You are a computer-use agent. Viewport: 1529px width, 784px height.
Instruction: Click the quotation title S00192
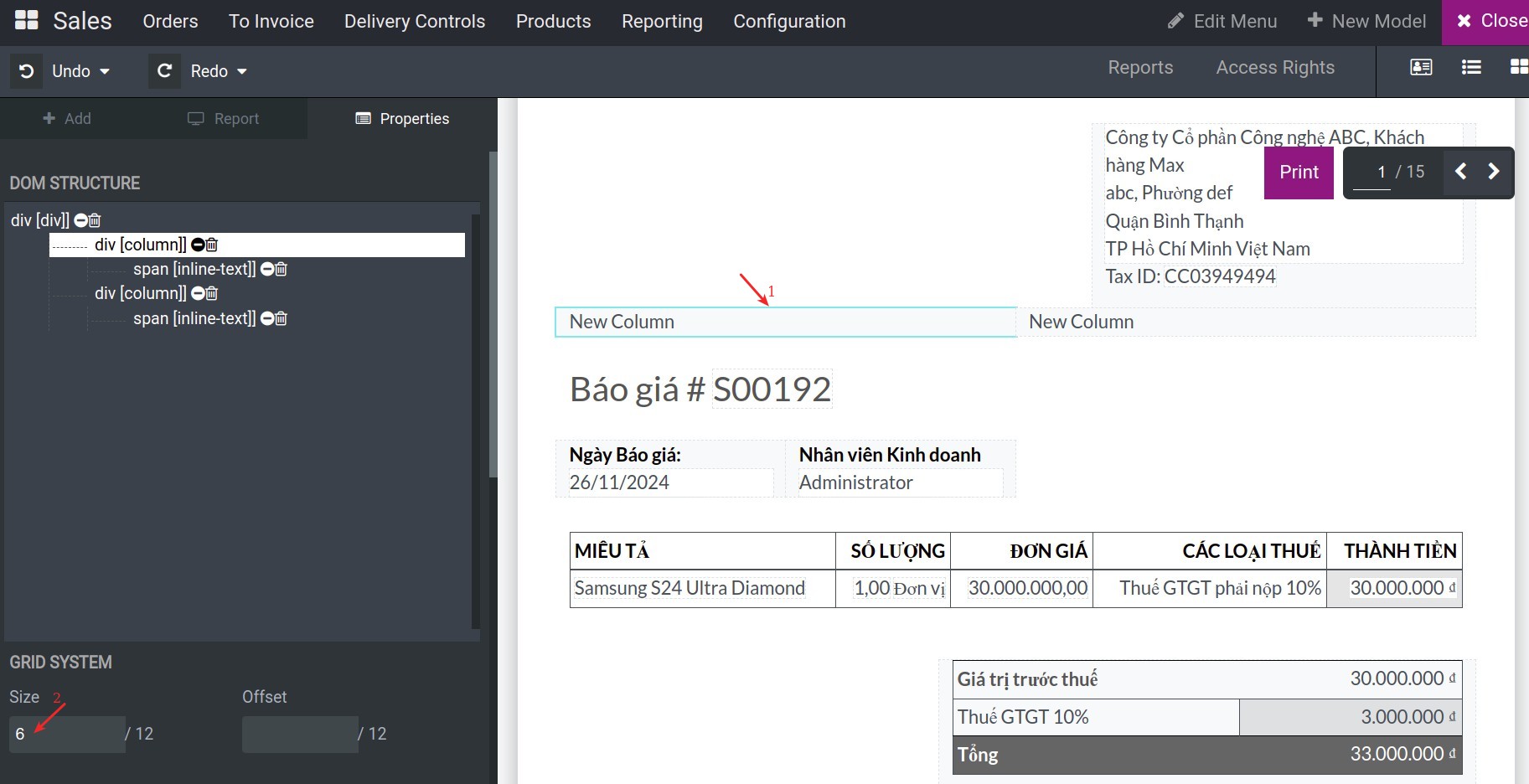coord(772,389)
